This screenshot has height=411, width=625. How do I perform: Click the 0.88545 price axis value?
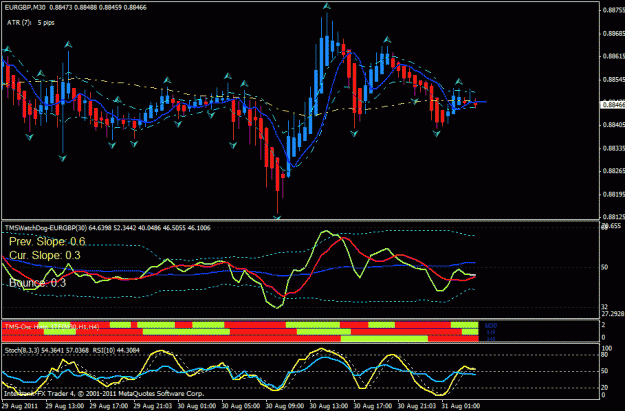[613, 79]
